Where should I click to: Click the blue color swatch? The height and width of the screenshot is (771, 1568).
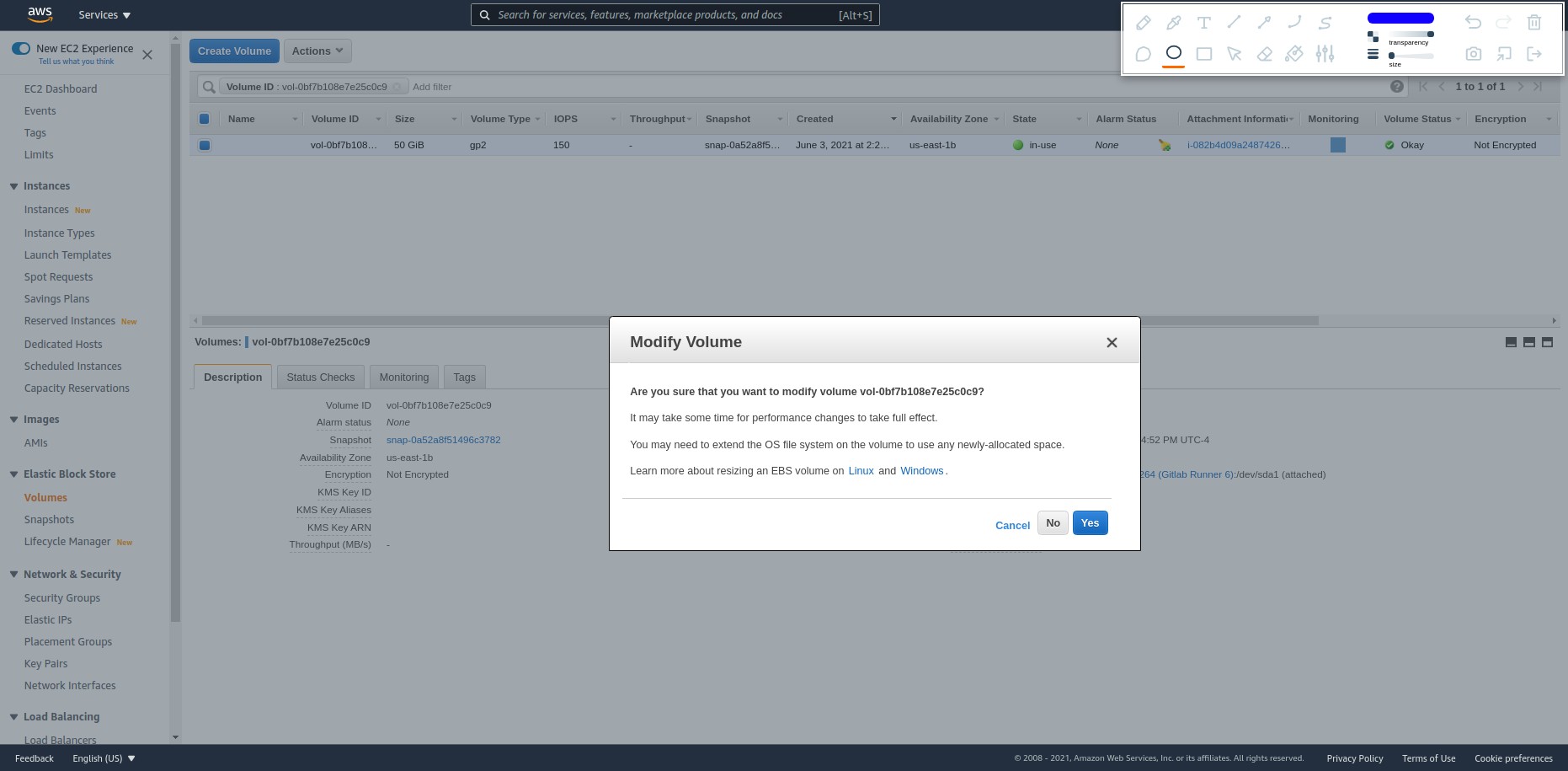tap(1400, 18)
